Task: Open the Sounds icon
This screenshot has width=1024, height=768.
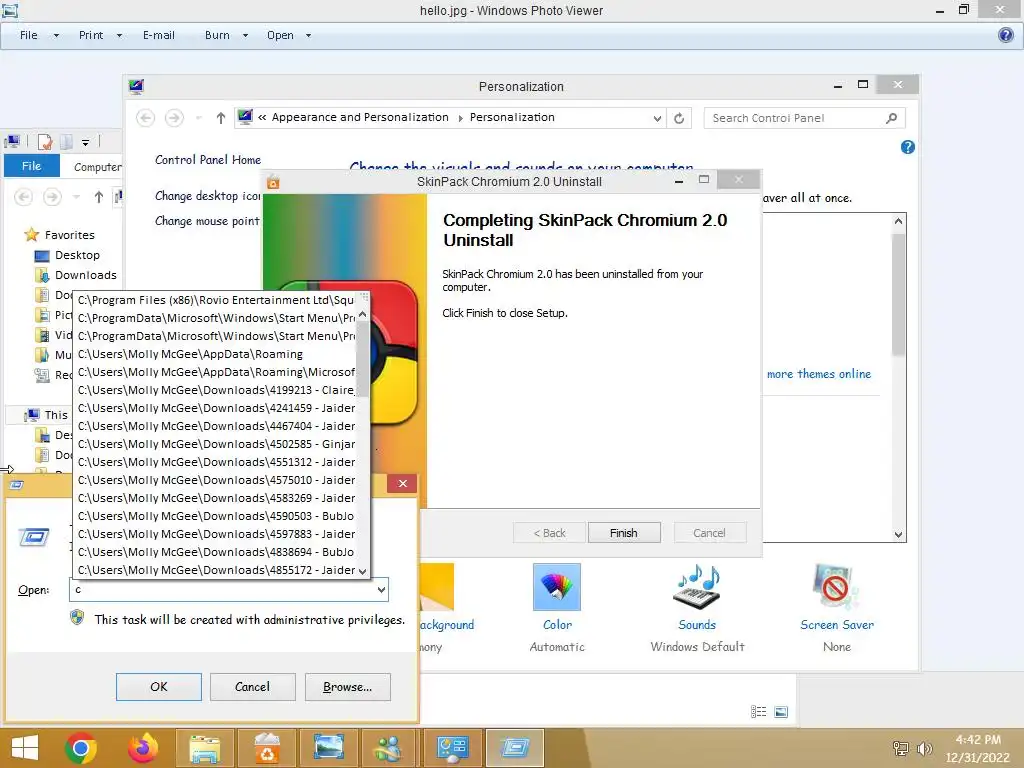Action: tap(697, 587)
